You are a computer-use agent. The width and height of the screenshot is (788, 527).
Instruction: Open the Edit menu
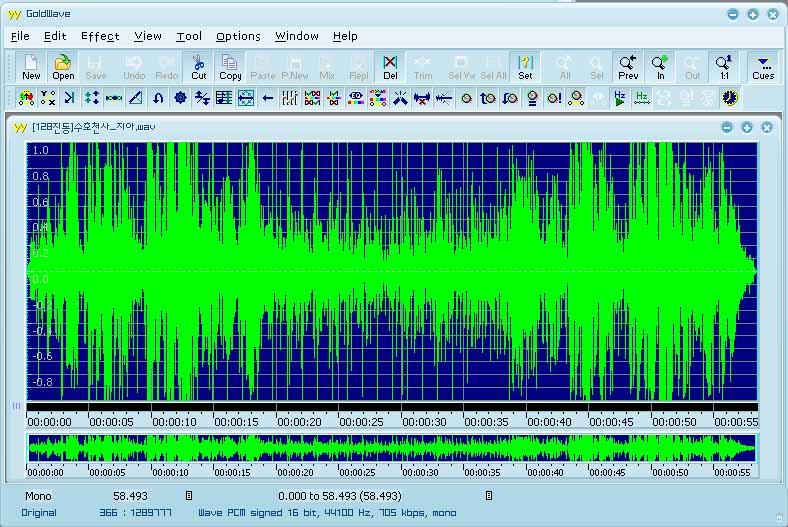(55, 36)
